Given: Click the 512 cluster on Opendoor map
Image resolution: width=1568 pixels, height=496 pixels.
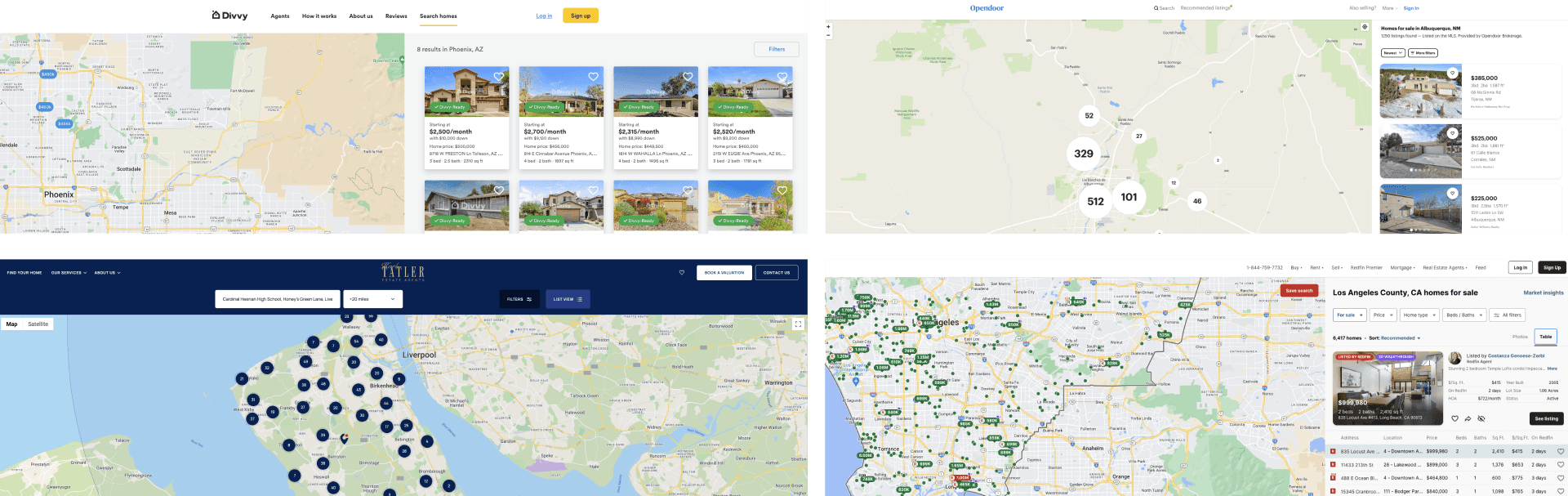Looking at the screenshot, I should pos(1095,201).
